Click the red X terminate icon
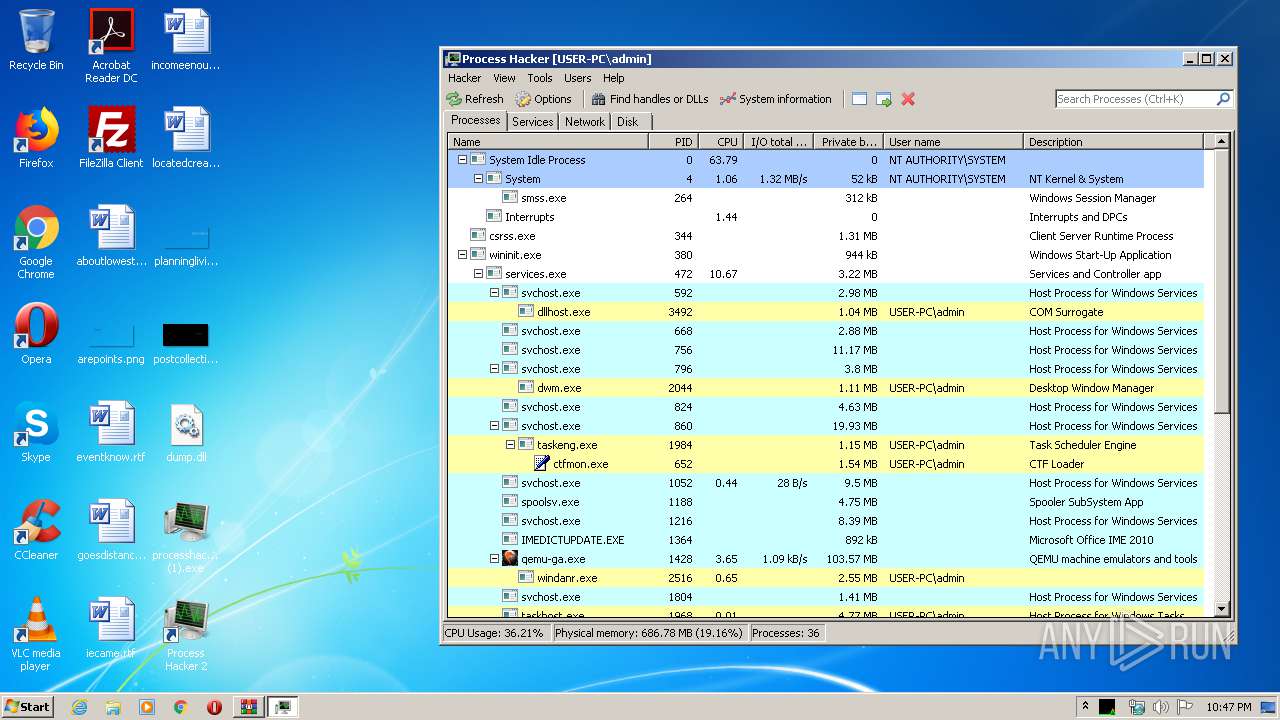This screenshot has height=720, width=1280. click(908, 99)
